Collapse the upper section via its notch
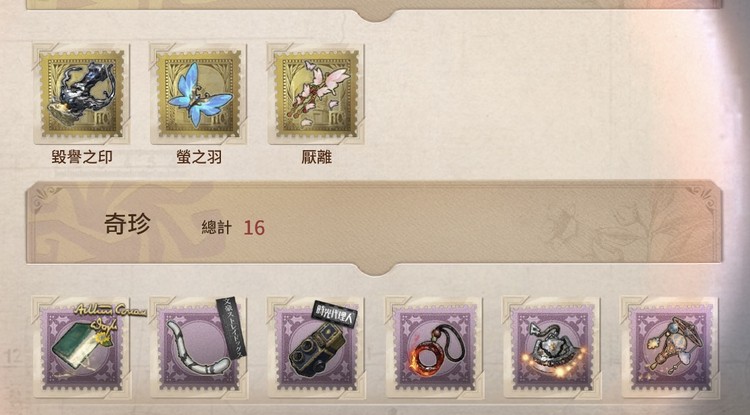Viewport: 750px width, 415px height. [377, 15]
